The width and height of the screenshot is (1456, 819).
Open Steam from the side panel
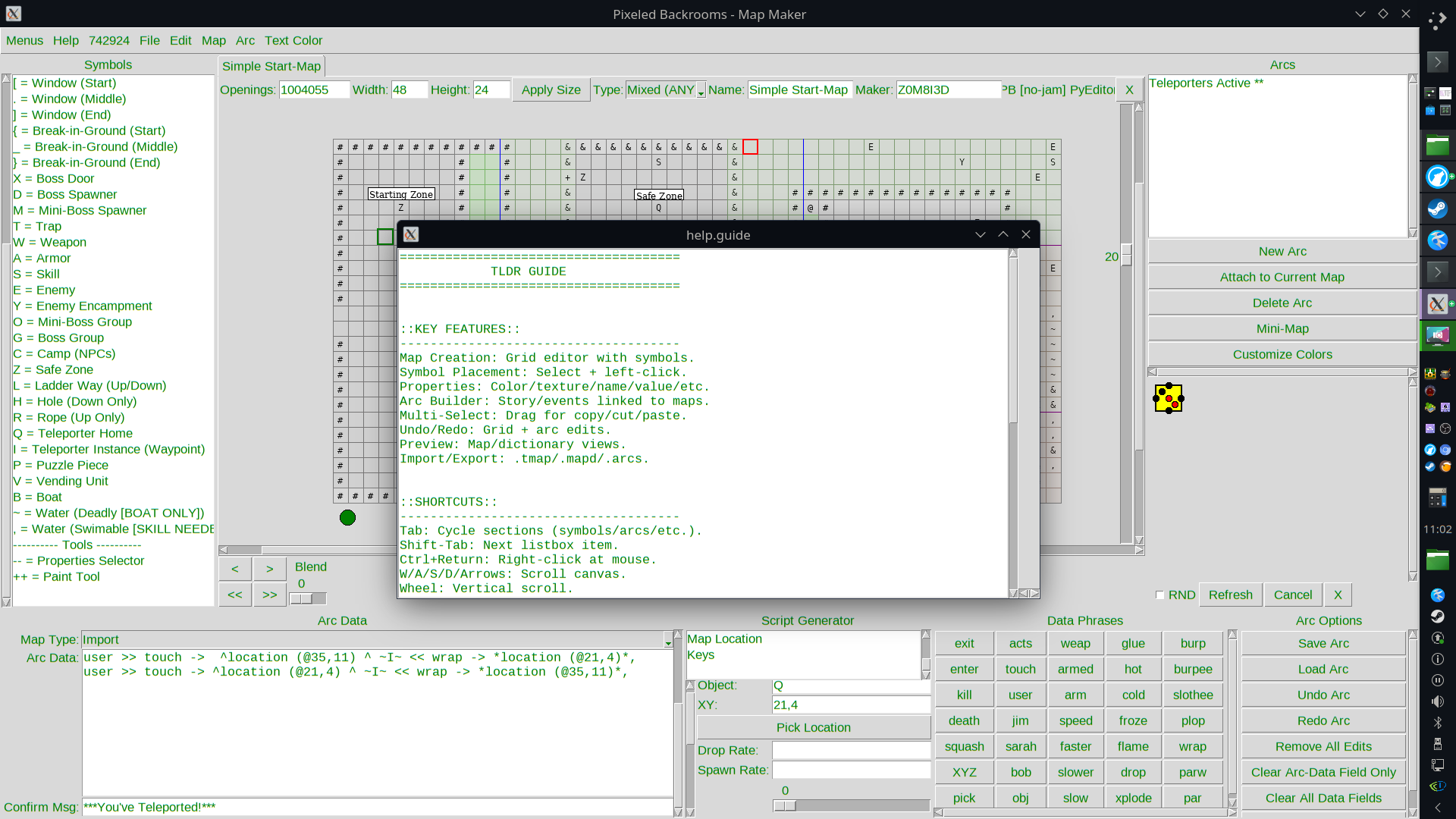tap(1437, 209)
